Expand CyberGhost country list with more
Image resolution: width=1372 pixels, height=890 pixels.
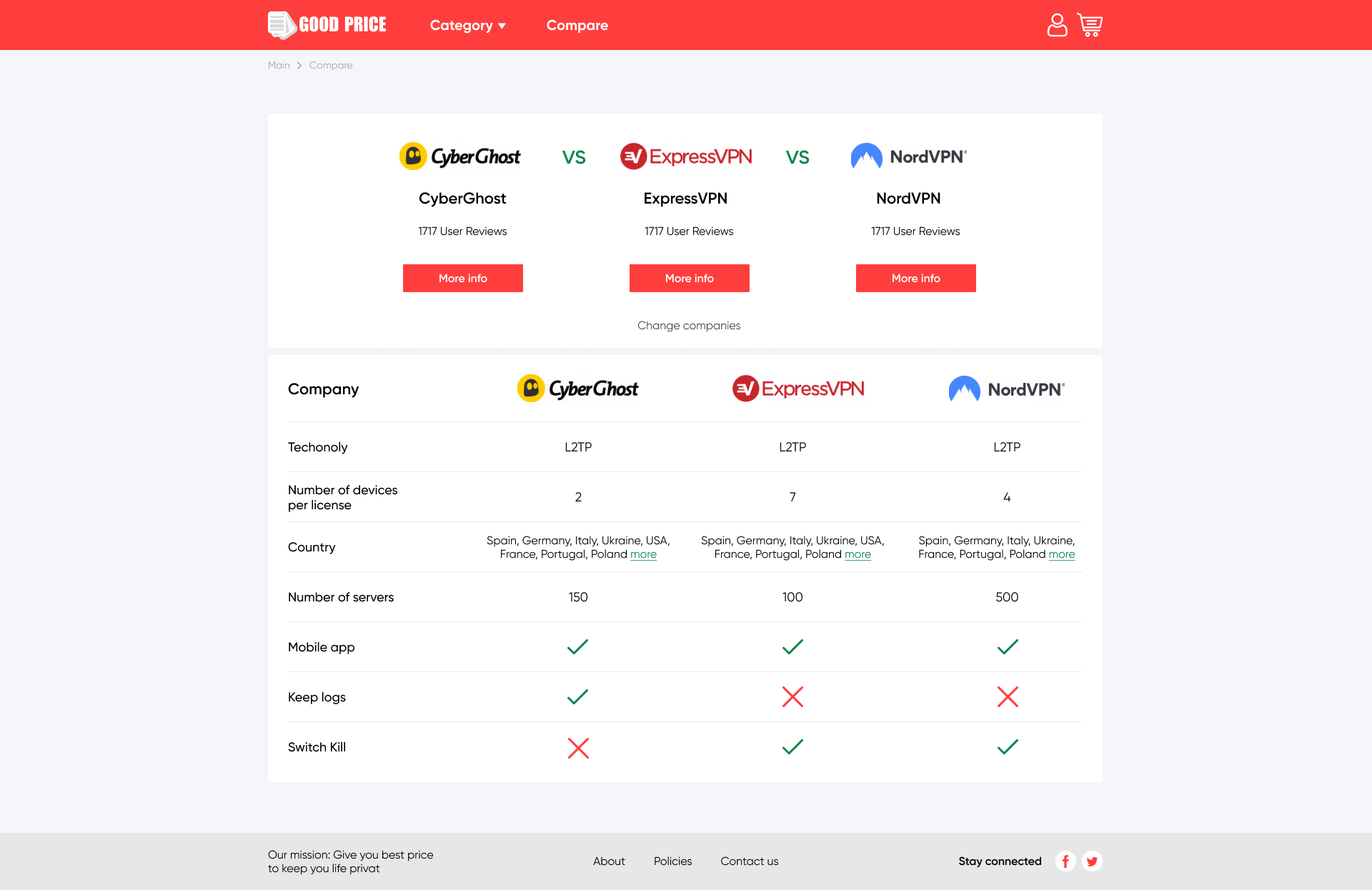click(x=643, y=554)
